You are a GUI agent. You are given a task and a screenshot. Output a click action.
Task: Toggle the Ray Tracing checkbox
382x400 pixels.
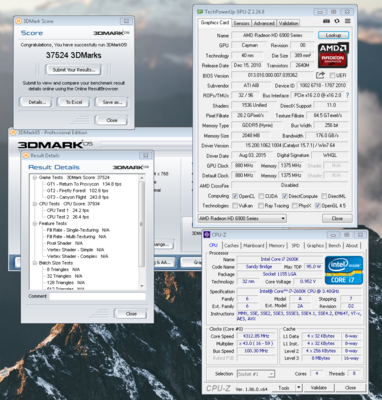(x=261, y=206)
